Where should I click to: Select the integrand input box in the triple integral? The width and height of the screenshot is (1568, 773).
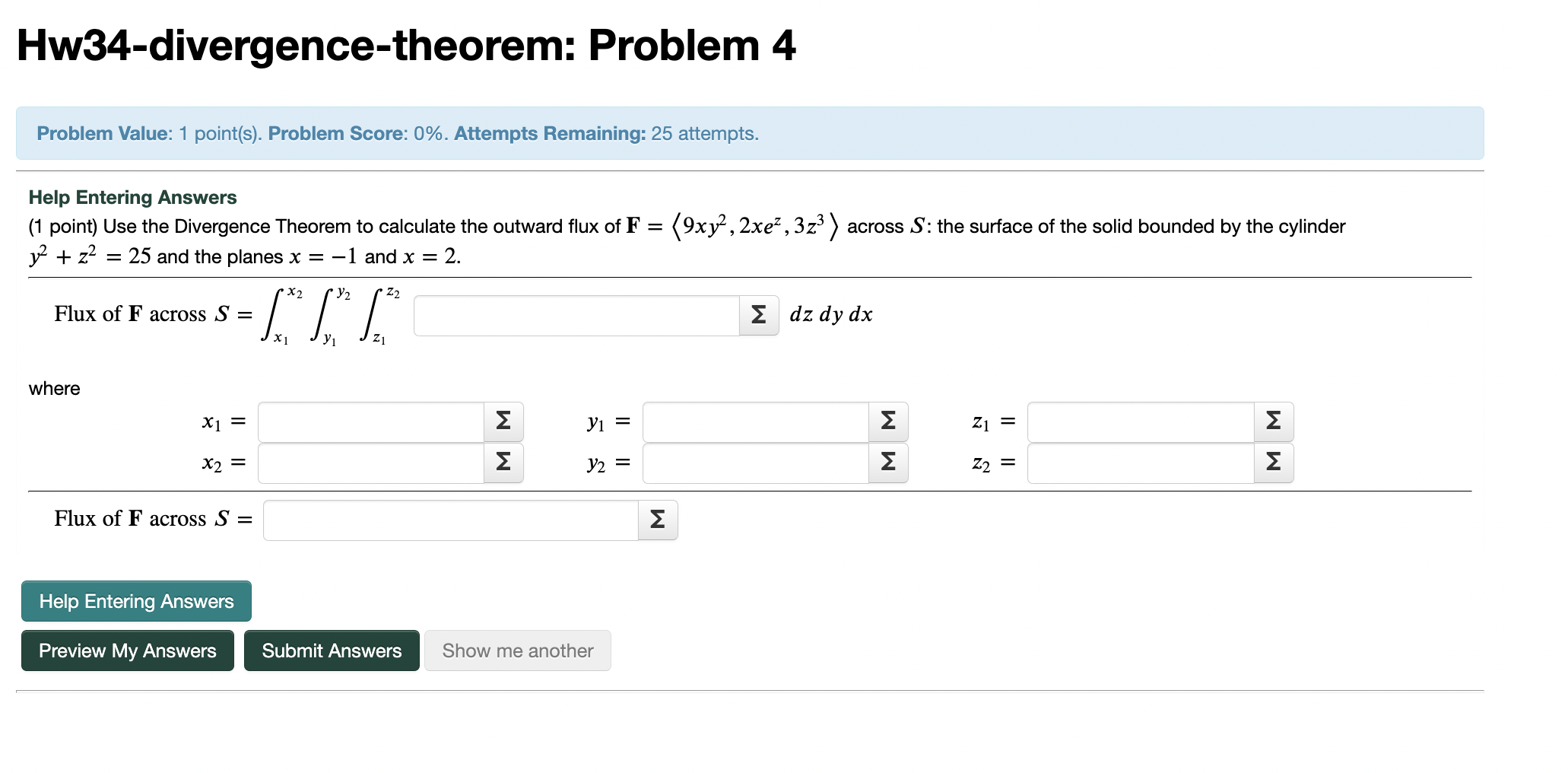coord(578,314)
